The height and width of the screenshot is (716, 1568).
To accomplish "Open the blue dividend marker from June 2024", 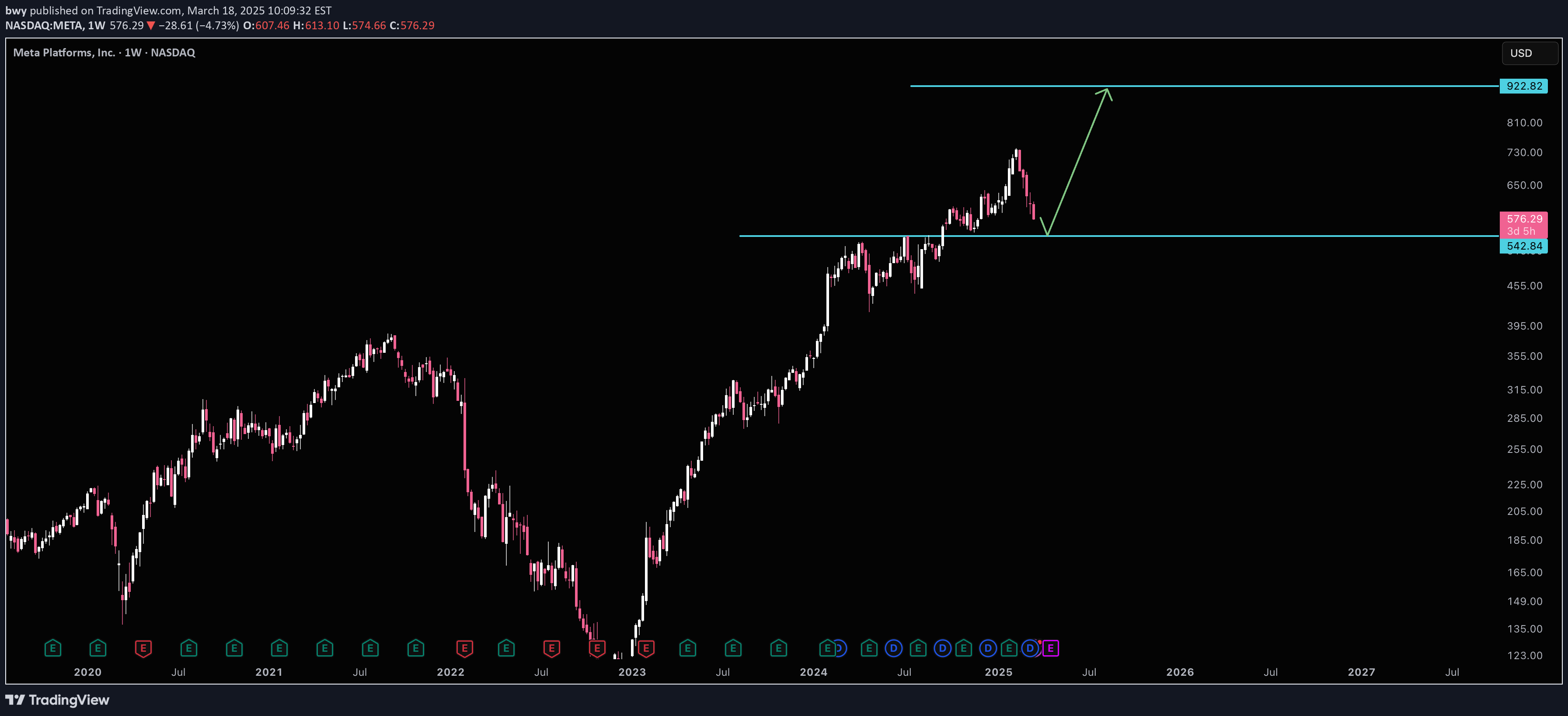I will tap(894, 649).
